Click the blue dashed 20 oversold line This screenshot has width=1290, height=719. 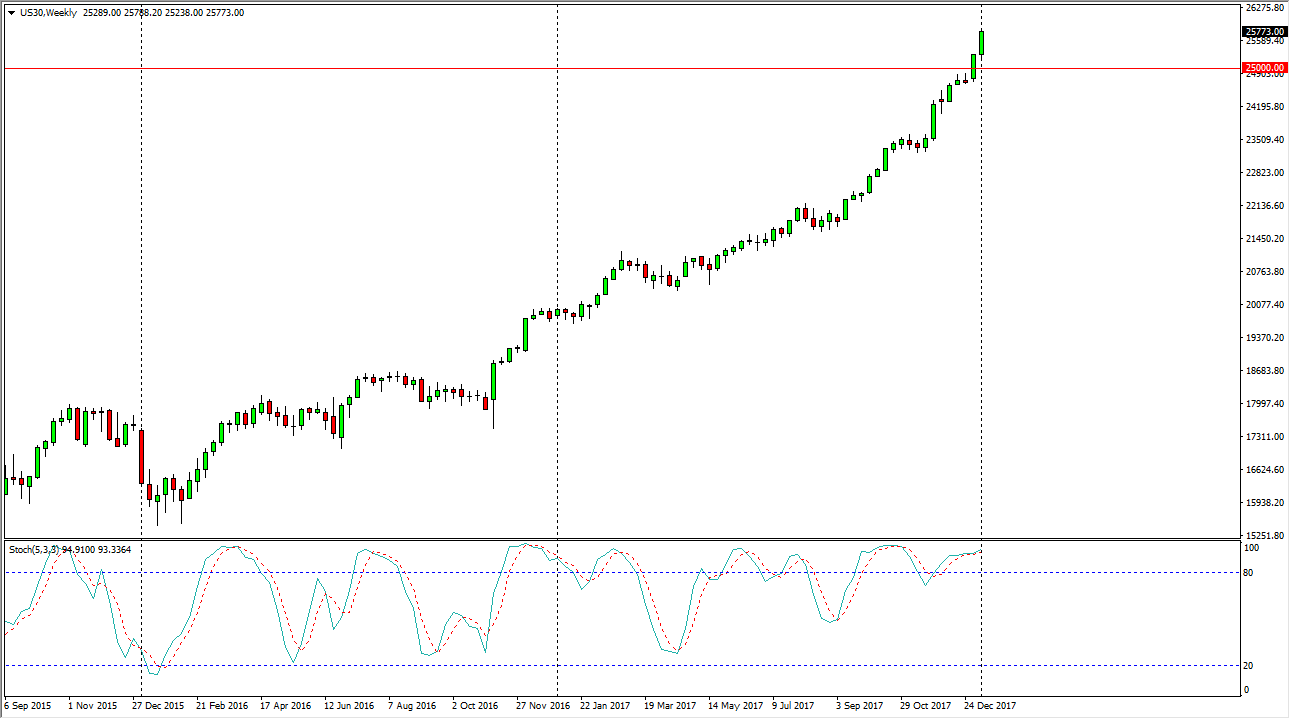(x=600, y=665)
